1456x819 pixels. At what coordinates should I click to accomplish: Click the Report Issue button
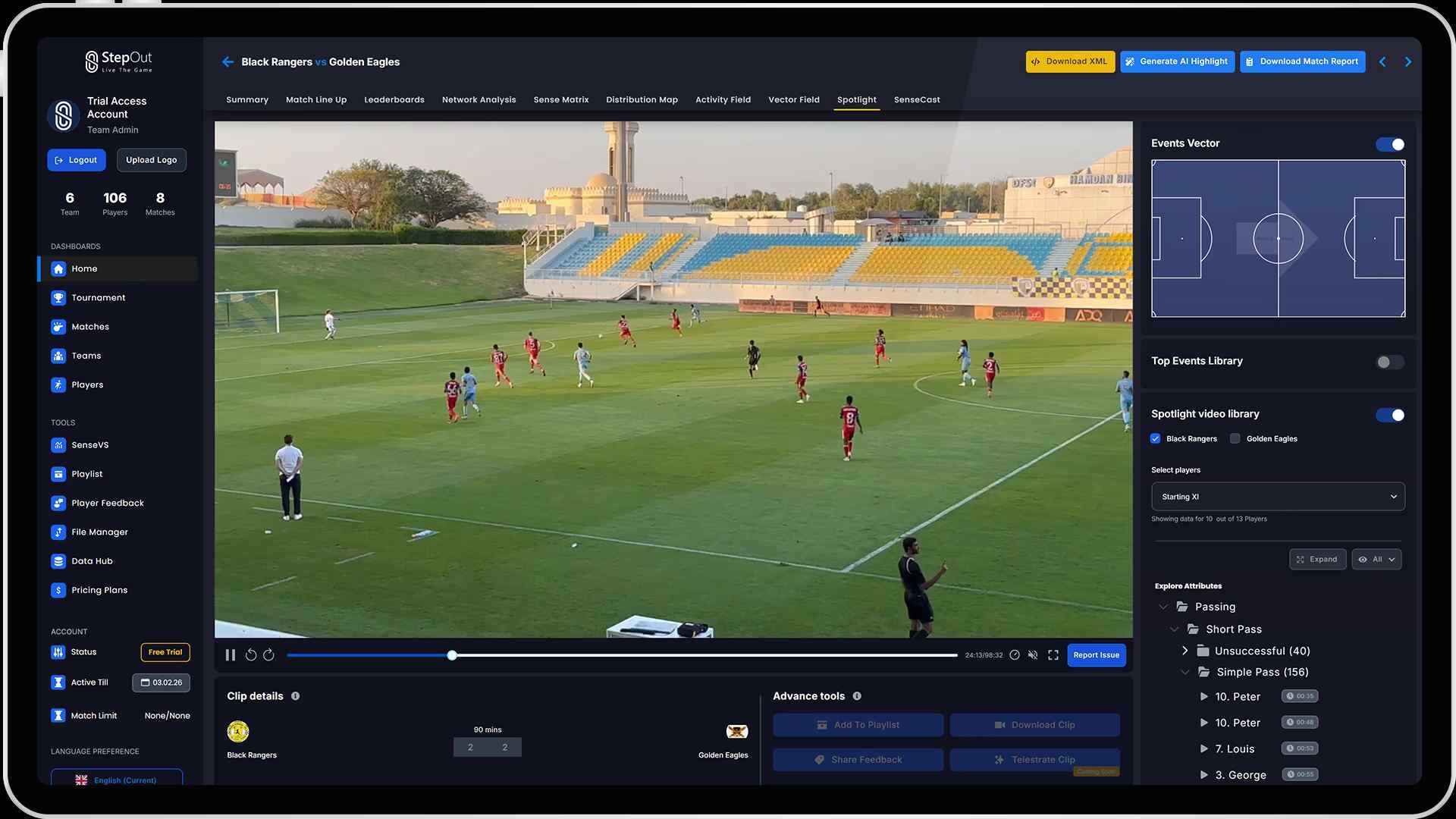pyautogui.click(x=1097, y=655)
